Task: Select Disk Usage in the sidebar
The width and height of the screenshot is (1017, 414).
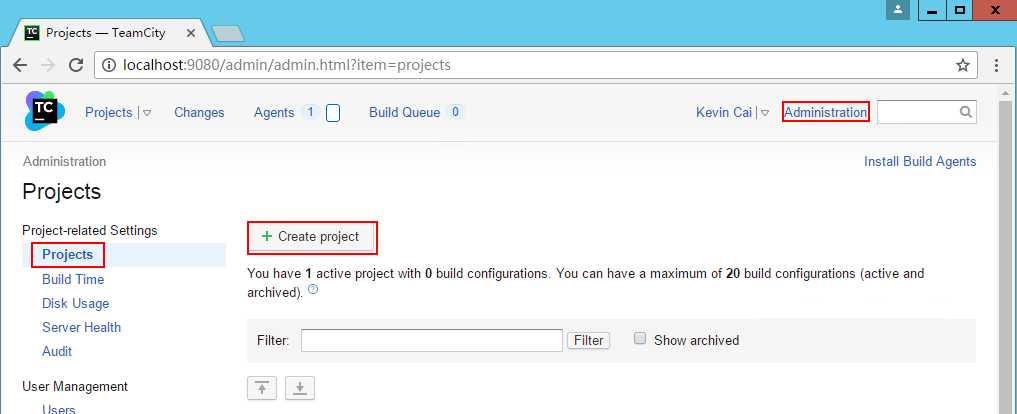Action: [x=75, y=303]
